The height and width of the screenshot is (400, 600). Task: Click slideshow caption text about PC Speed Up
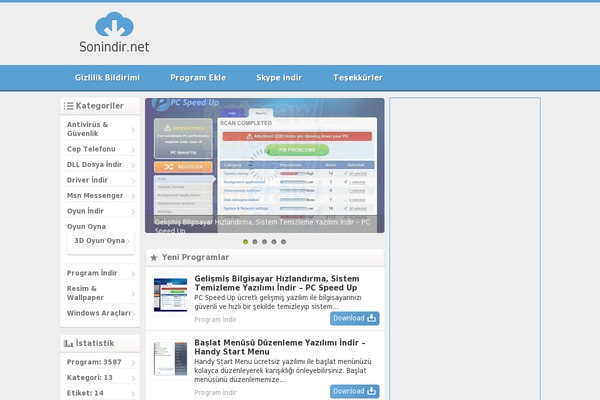pos(262,226)
